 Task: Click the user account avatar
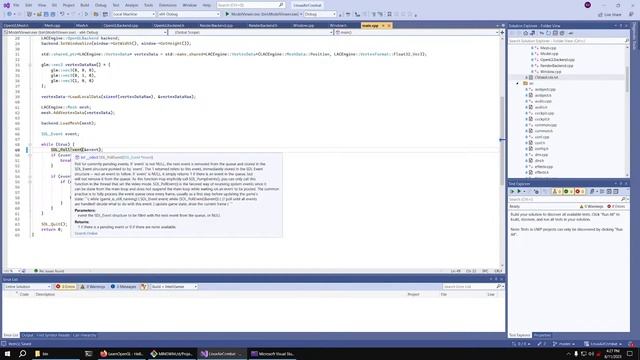tap(588, 5)
